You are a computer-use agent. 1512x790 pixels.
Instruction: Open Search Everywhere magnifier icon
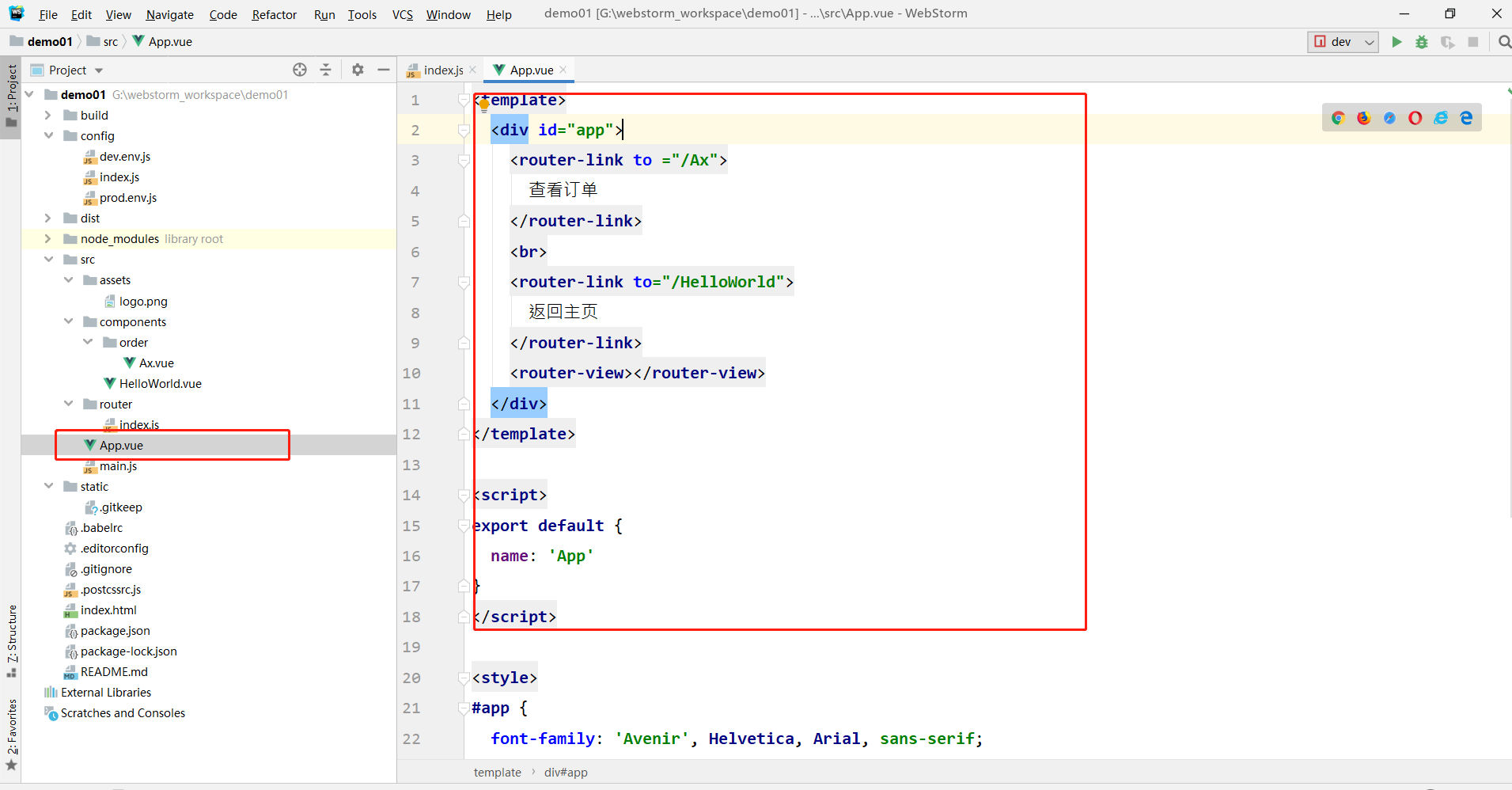[1504, 42]
